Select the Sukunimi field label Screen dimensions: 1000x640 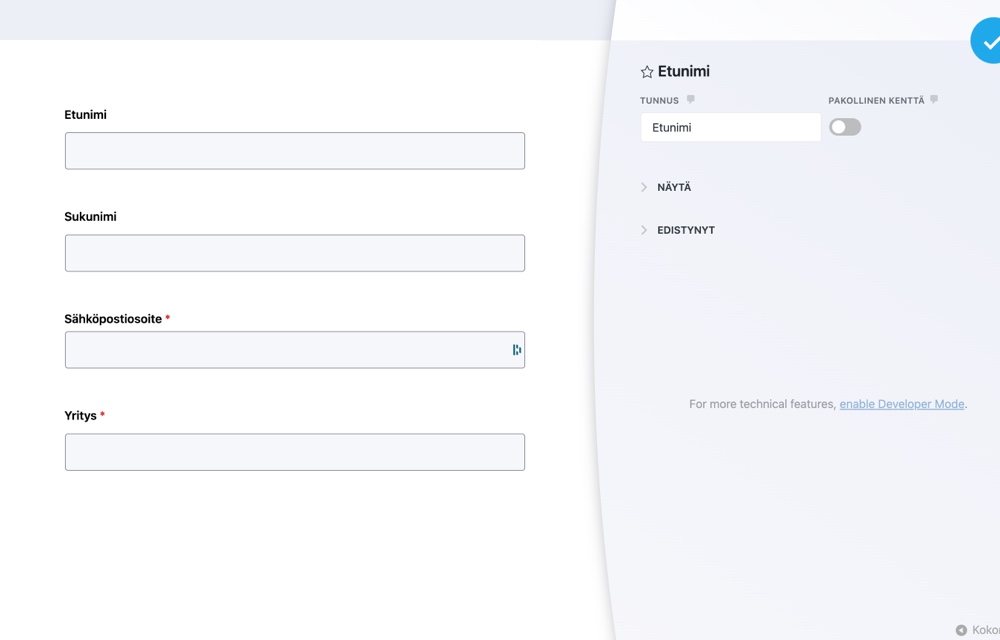pyautogui.click(x=90, y=216)
